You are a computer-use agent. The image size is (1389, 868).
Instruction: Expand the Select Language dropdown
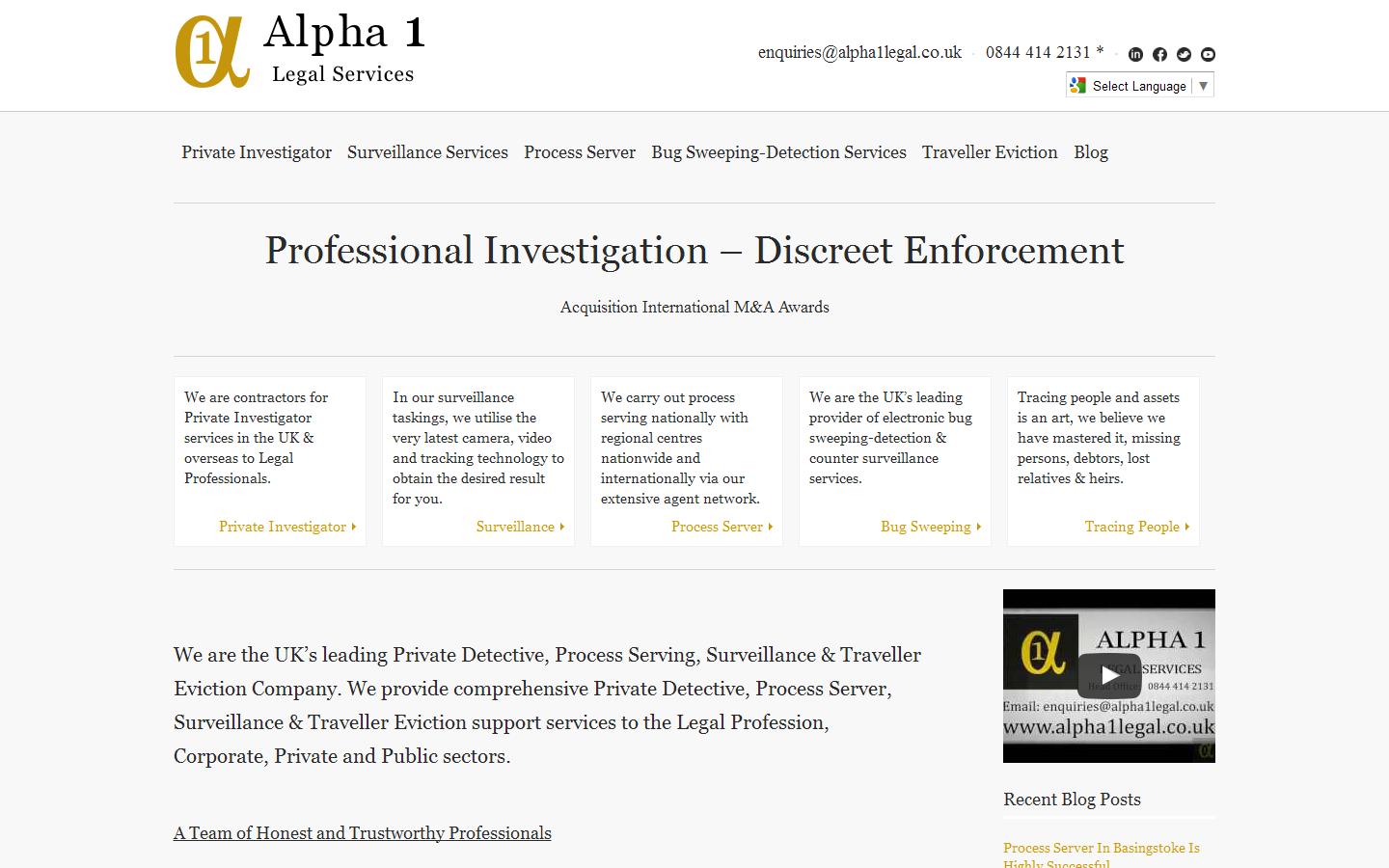point(1203,85)
